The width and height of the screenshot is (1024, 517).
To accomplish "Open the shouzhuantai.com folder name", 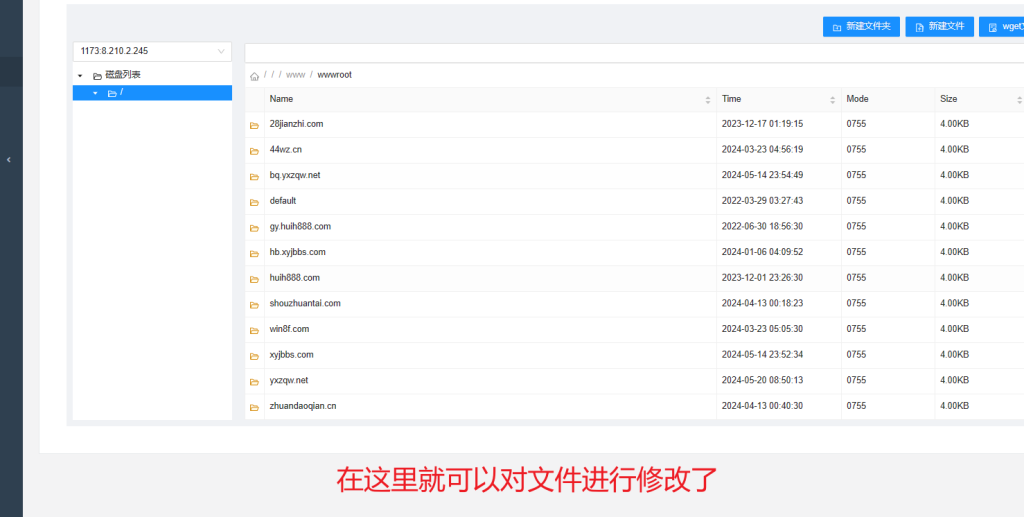I will (x=305, y=303).
